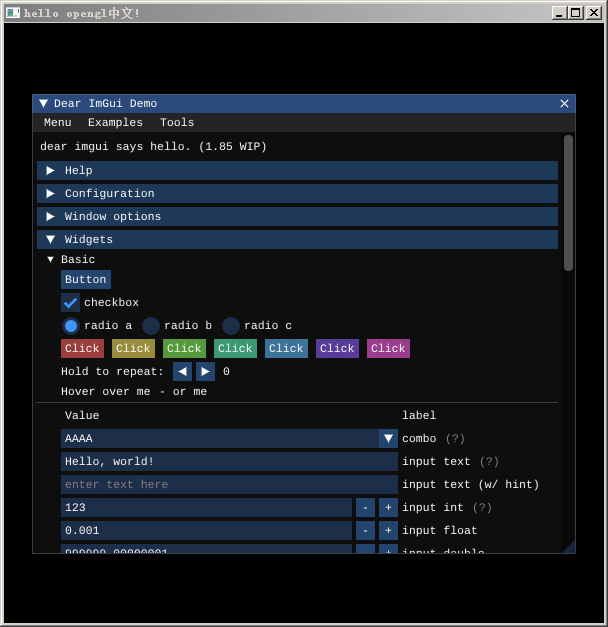Expand the Help section
Image resolution: width=608 pixels, height=627 pixels.
[297, 170]
